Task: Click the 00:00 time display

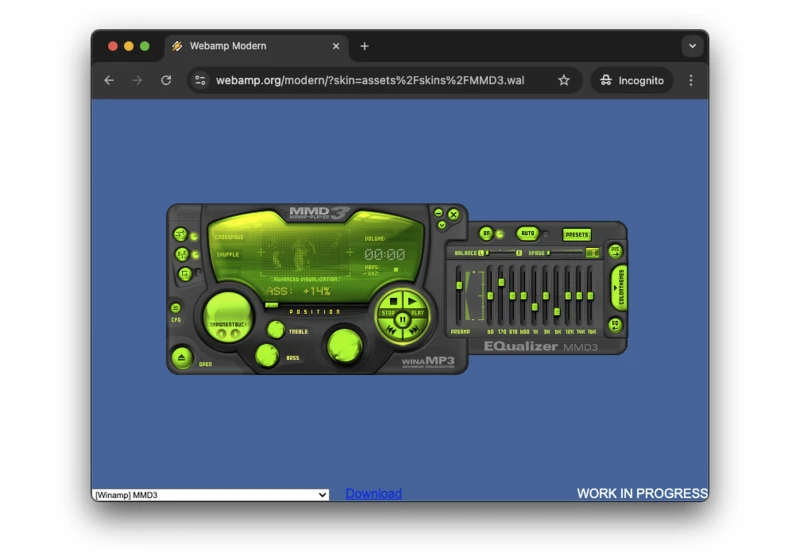Action: click(x=385, y=254)
